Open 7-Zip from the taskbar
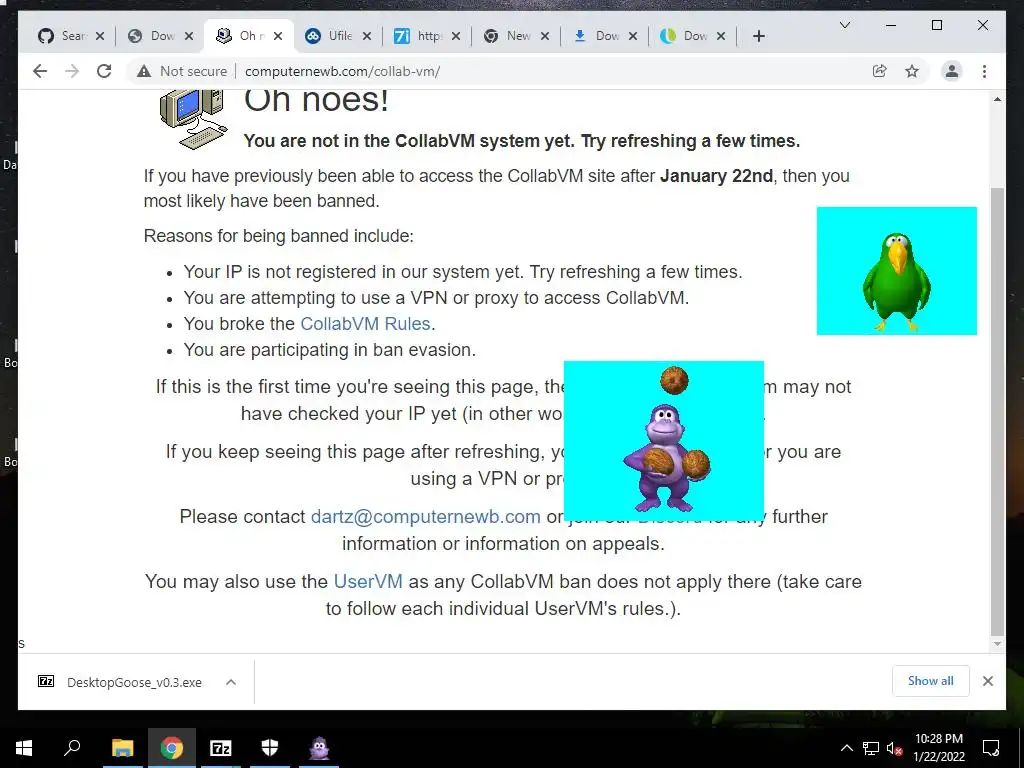The width and height of the screenshot is (1024, 768). point(221,748)
